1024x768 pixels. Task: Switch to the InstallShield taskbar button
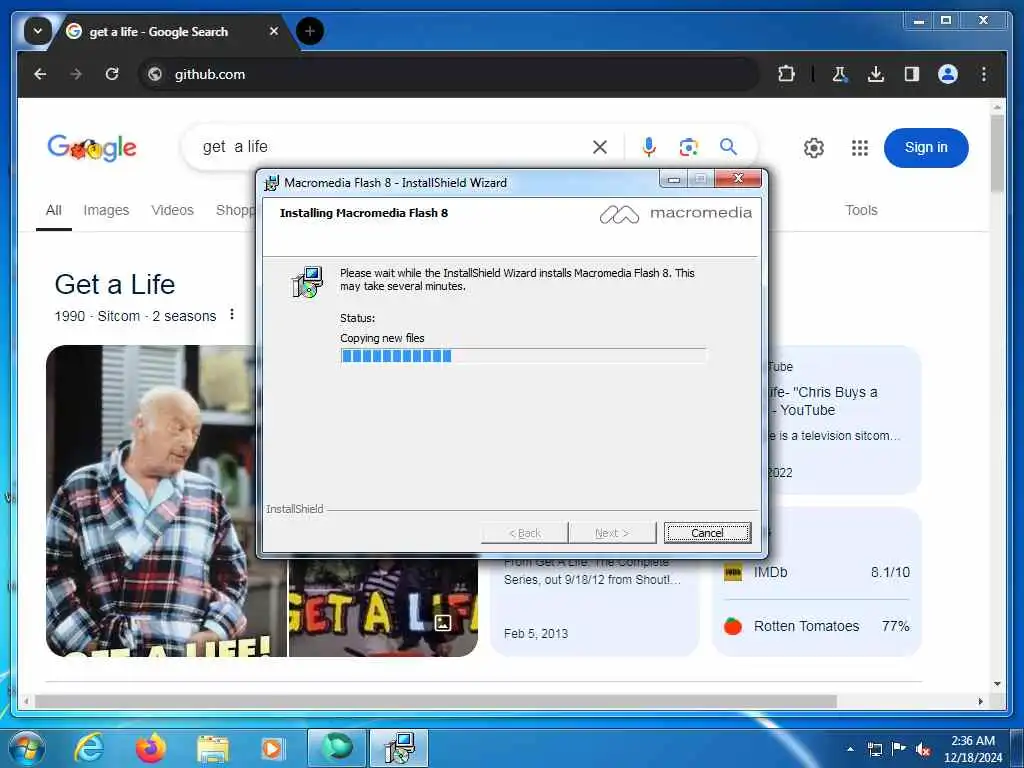[x=399, y=748]
